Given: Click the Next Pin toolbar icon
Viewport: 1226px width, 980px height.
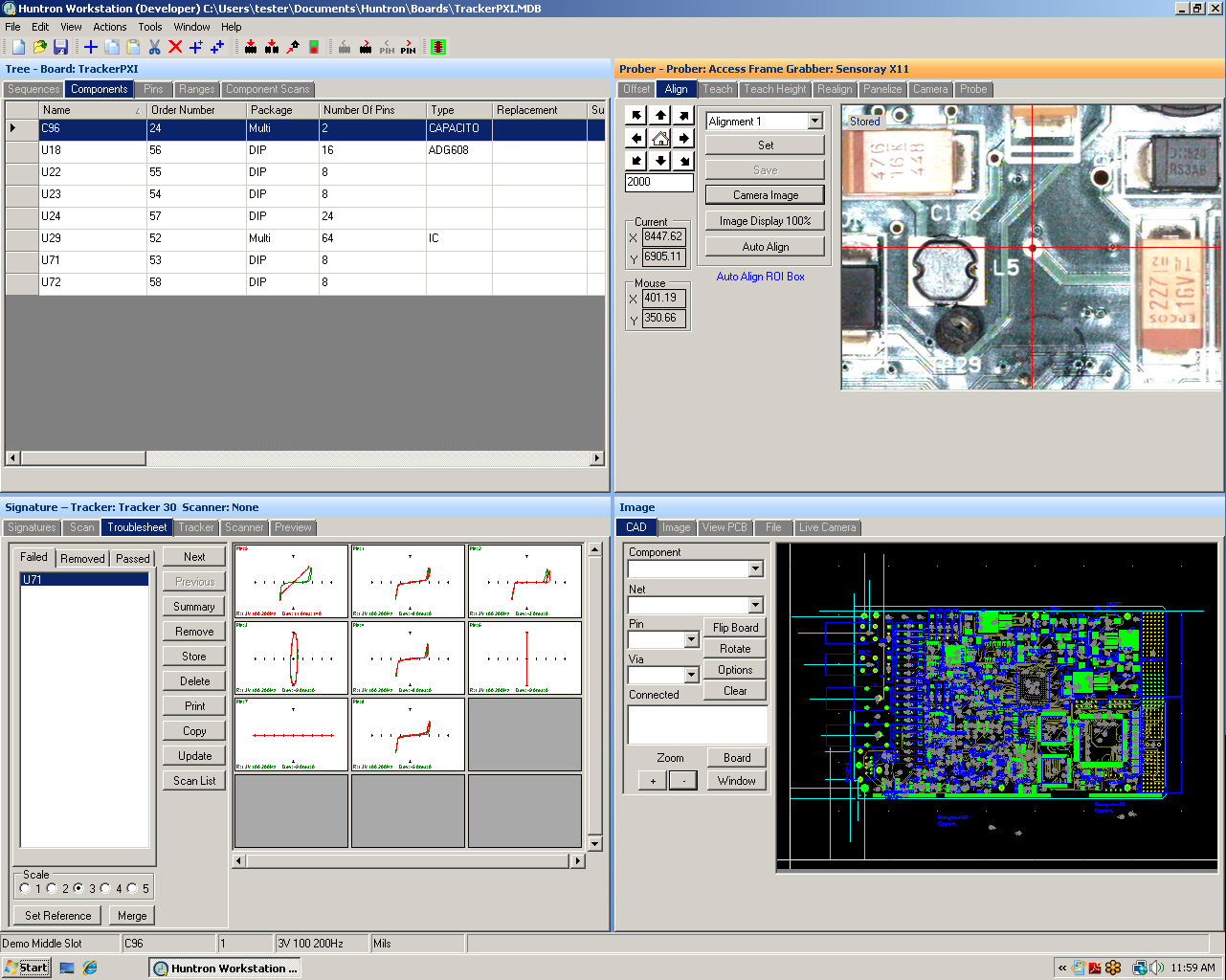Looking at the screenshot, I should pyautogui.click(x=408, y=47).
